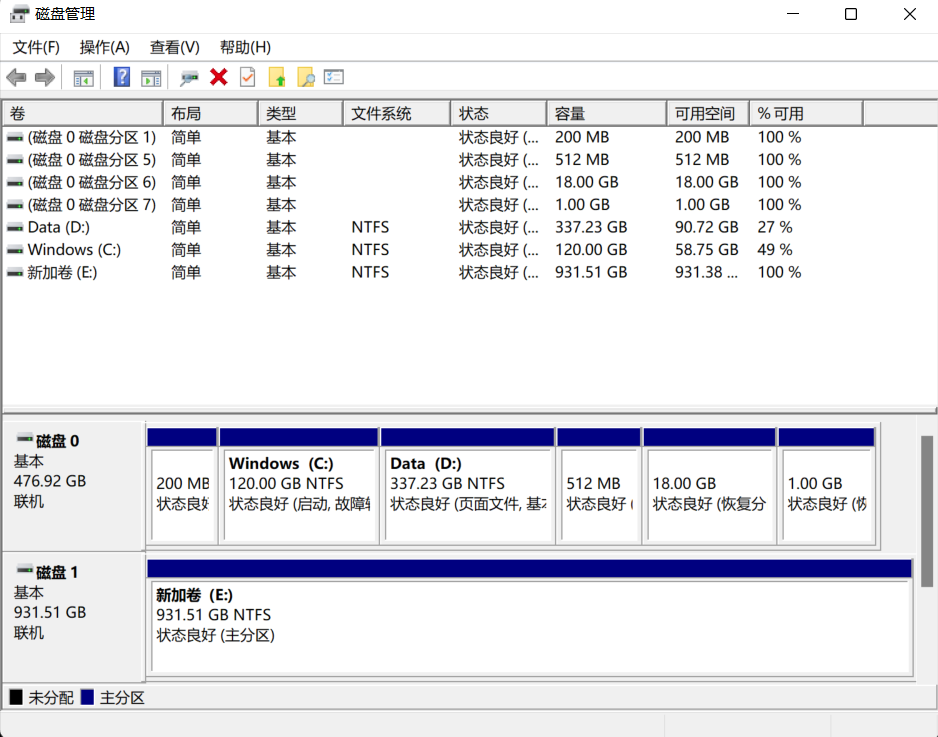Open the 查看(V) menu
This screenshot has width=938, height=737.
[x=175, y=47]
